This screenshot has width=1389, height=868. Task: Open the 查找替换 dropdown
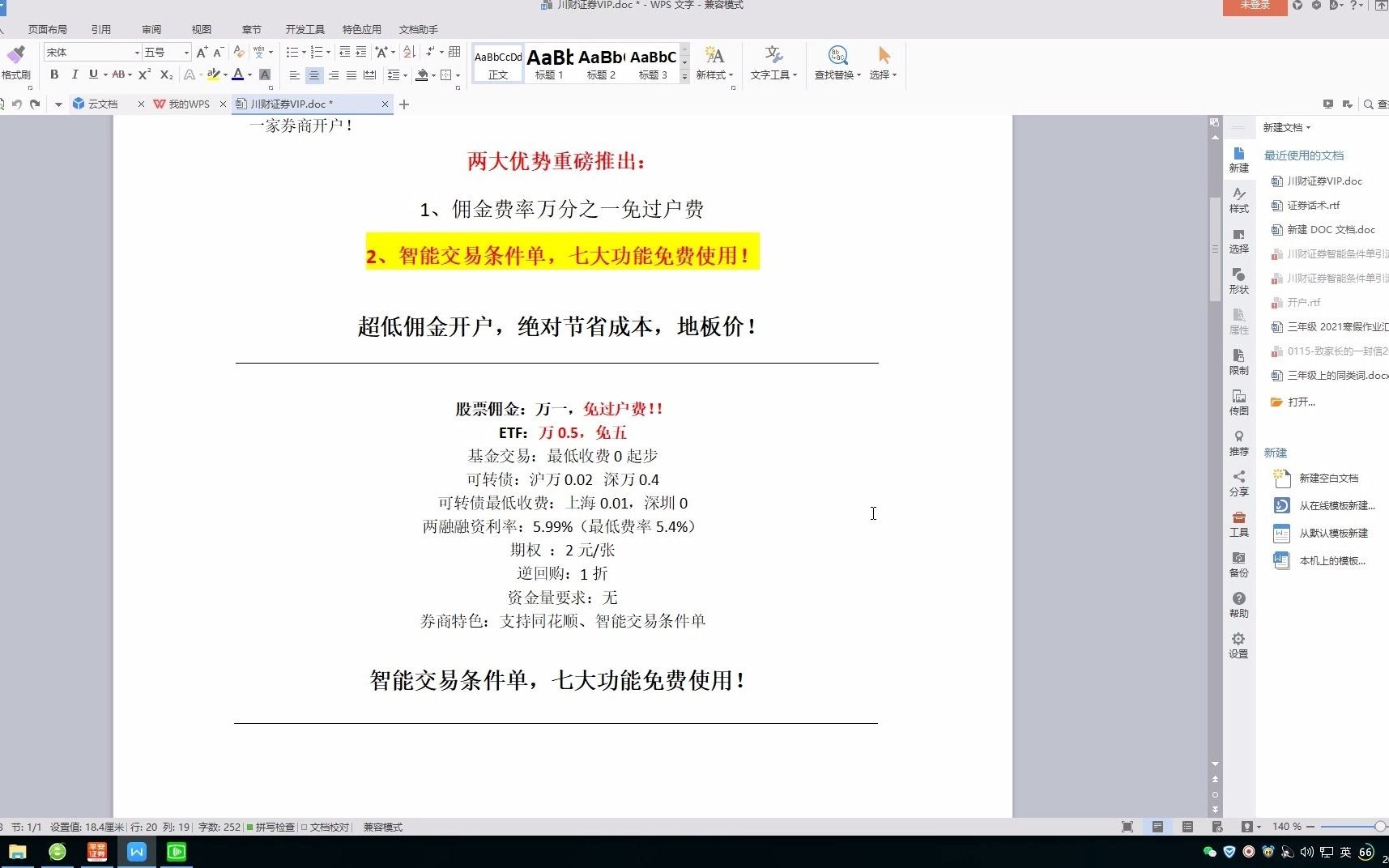(837, 63)
